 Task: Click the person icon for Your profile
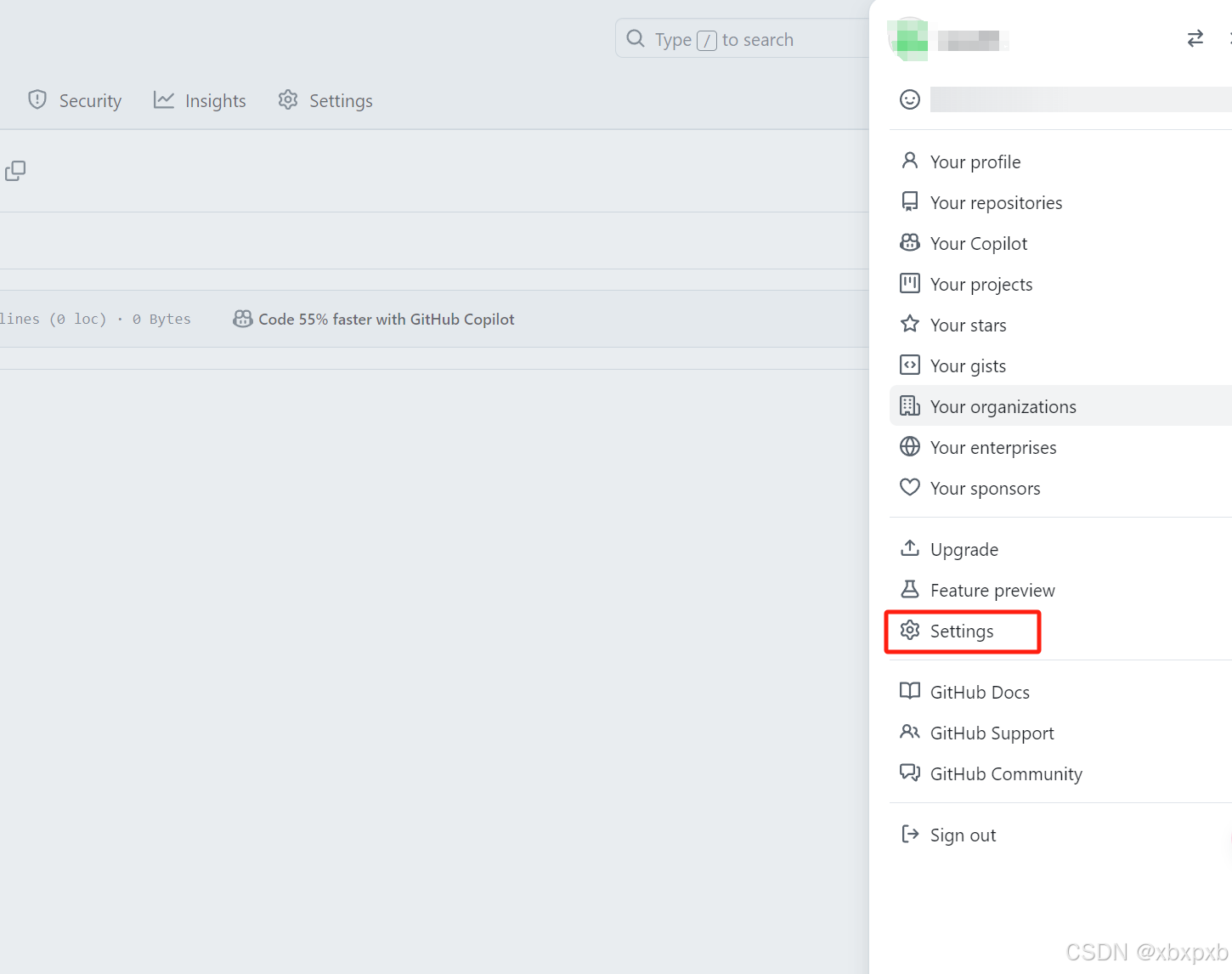tap(910, 161)
